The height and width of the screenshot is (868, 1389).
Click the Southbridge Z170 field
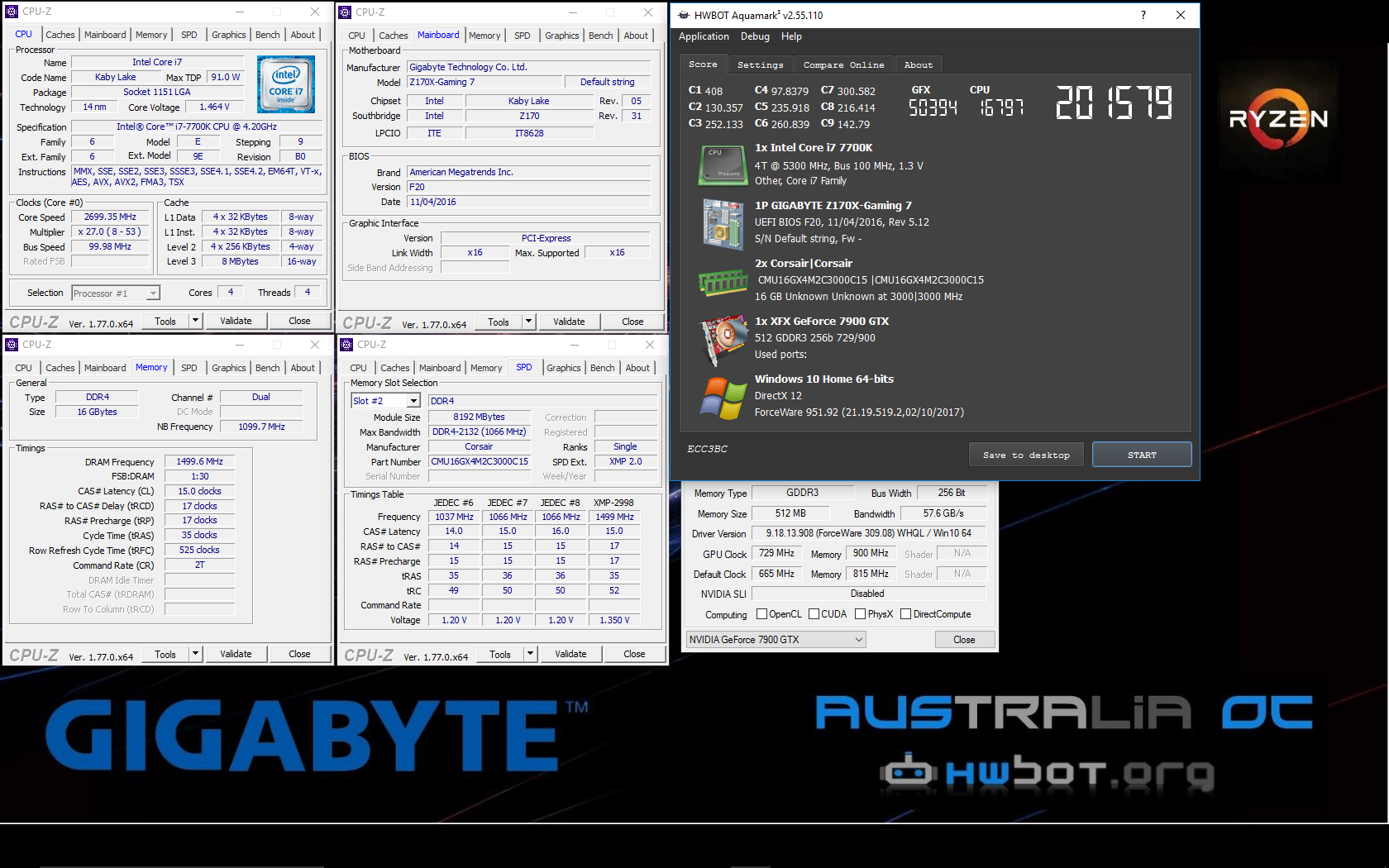tap(529, 116)
